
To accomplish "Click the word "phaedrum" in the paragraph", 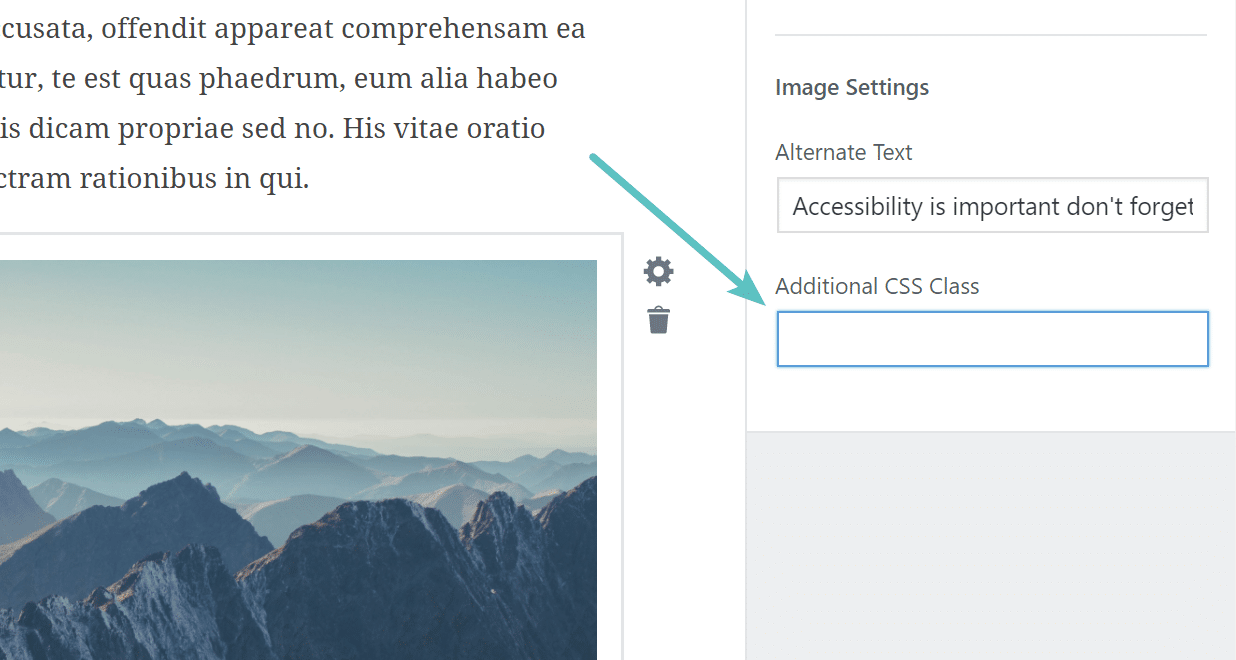I will [265, 79].
